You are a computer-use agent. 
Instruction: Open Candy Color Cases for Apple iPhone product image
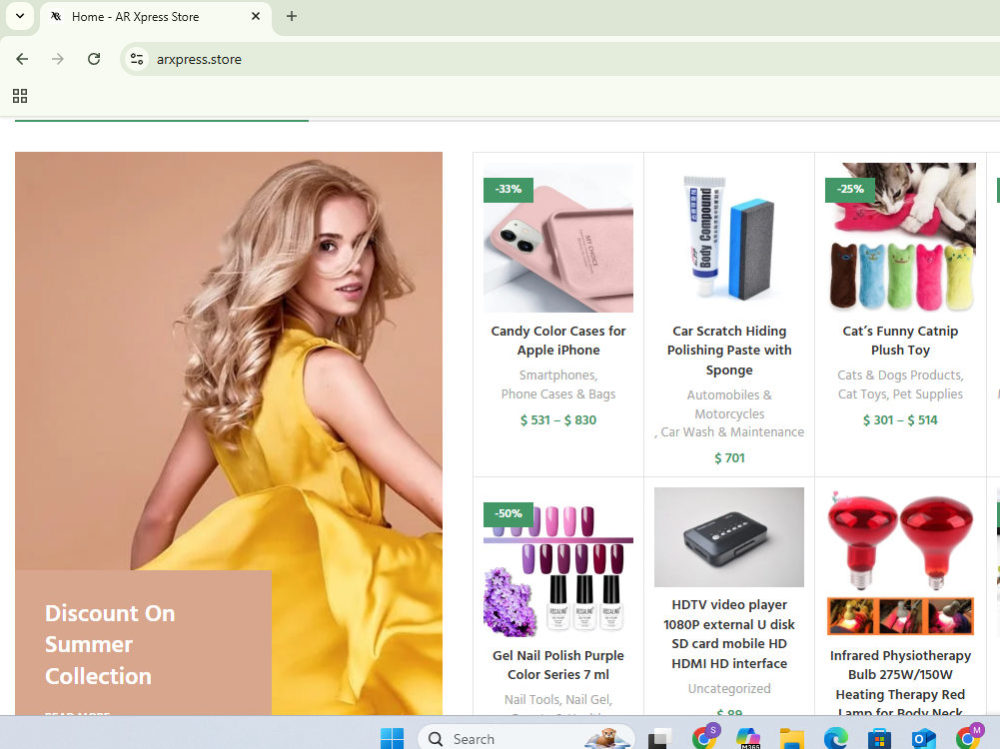pyautogui.click(x=558, y=237)
